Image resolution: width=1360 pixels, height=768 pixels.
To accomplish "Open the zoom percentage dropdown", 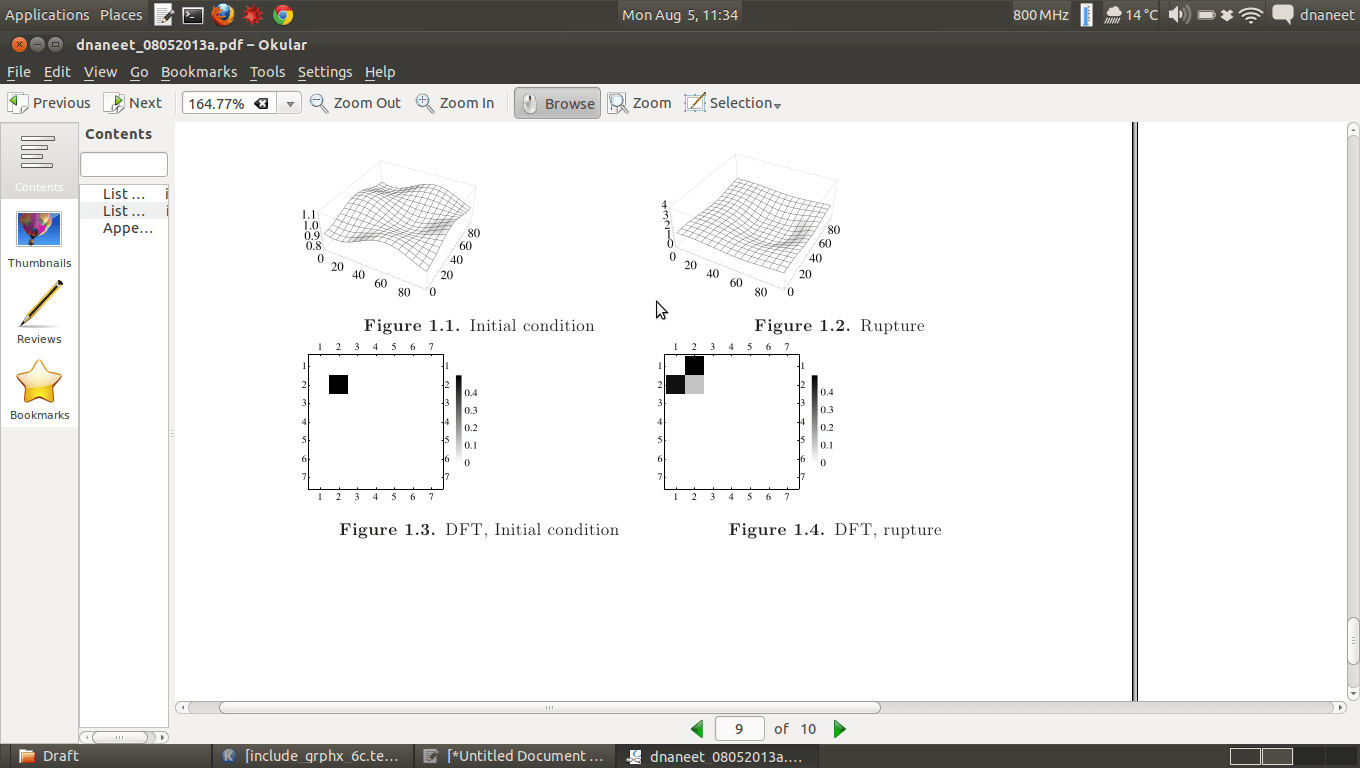I will (289, 102).
